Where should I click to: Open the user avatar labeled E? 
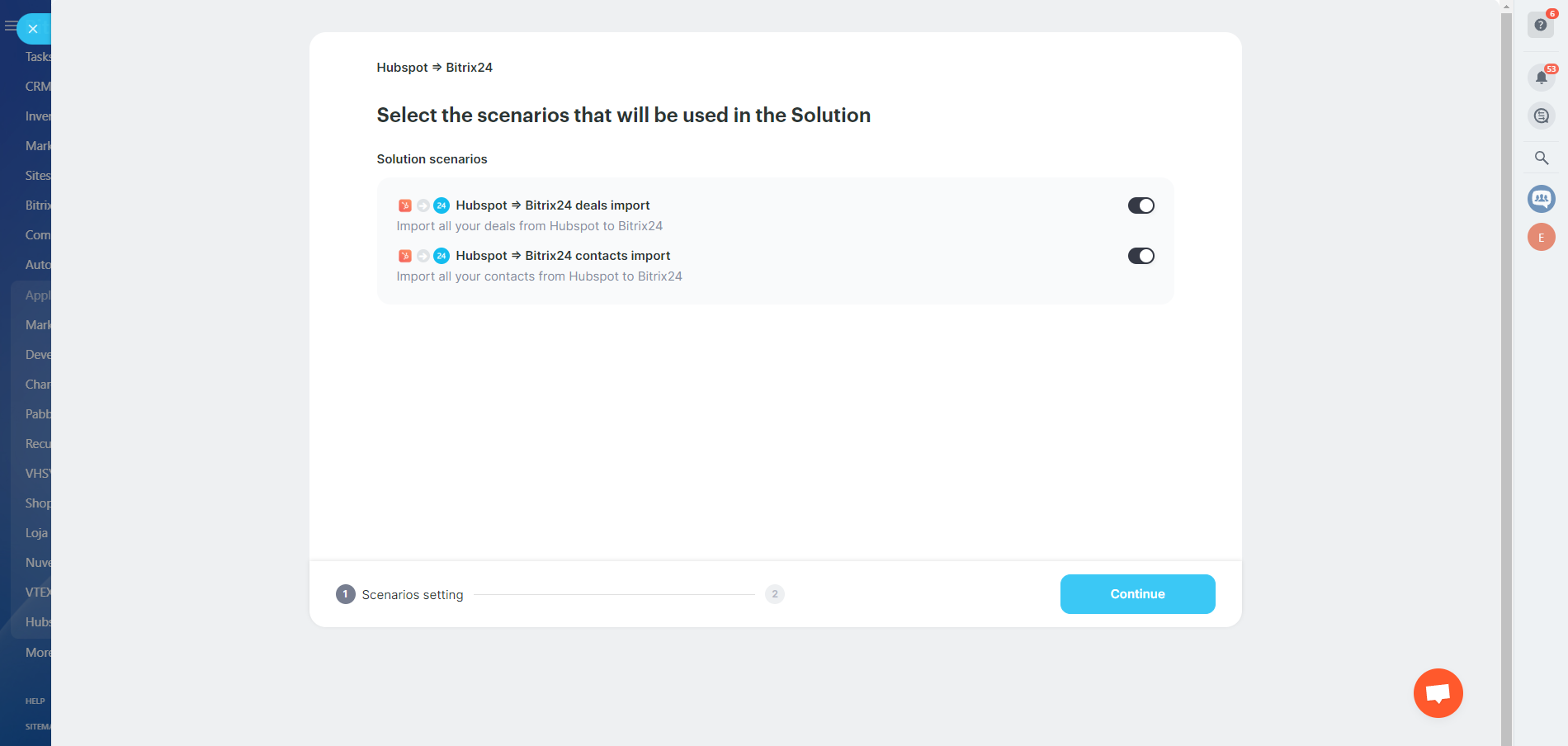[1541, 238]
